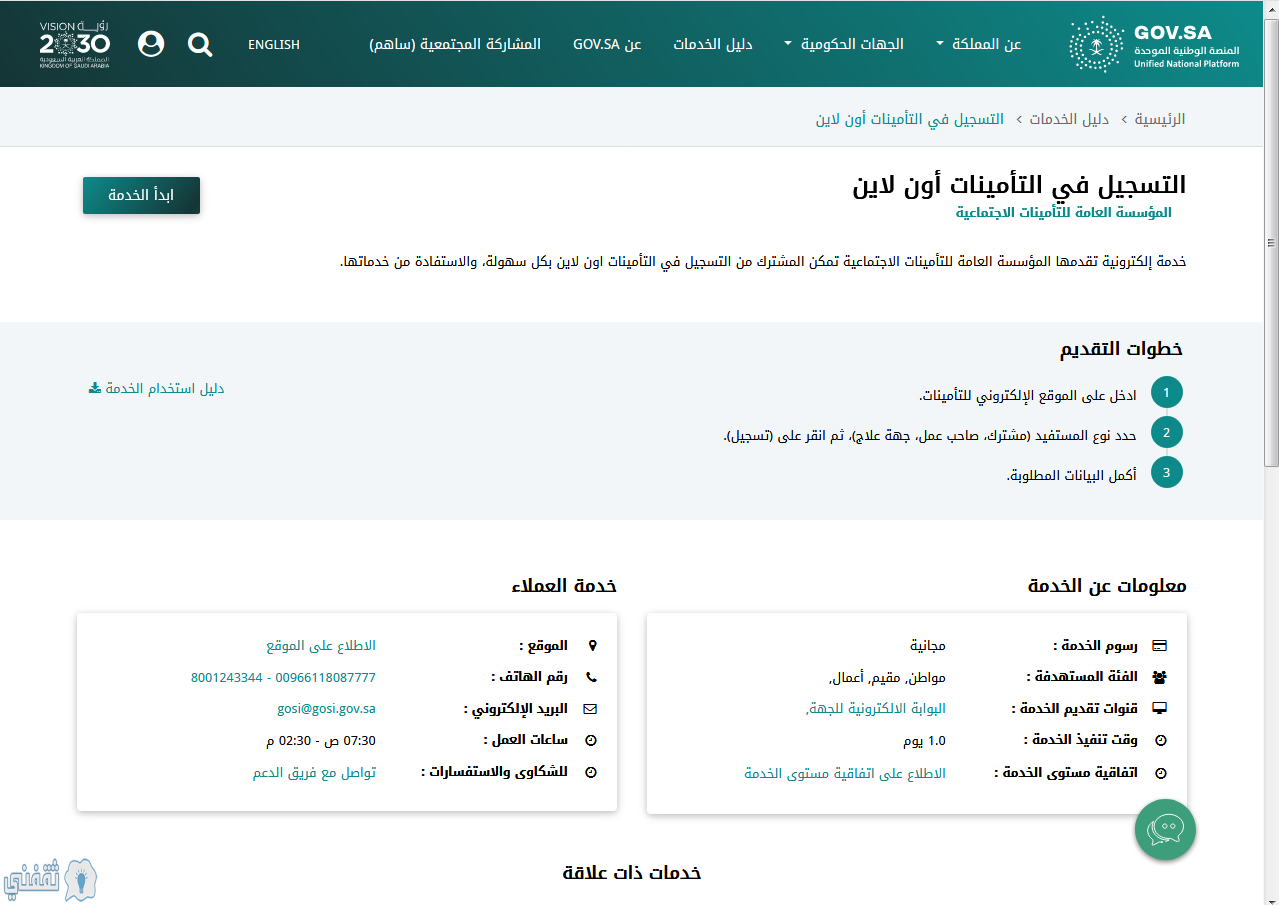
Task: Expand the الجهات الحكومية dropdown menu
Action: 844,44
